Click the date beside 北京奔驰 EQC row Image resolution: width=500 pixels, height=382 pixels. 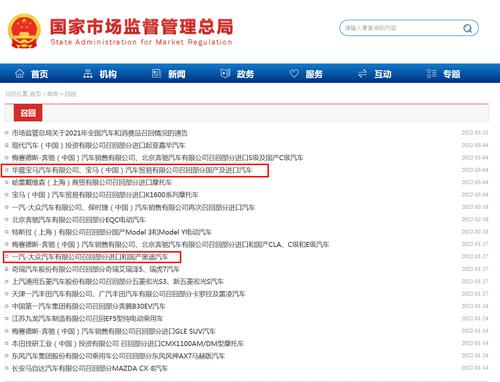click(475, 219)
